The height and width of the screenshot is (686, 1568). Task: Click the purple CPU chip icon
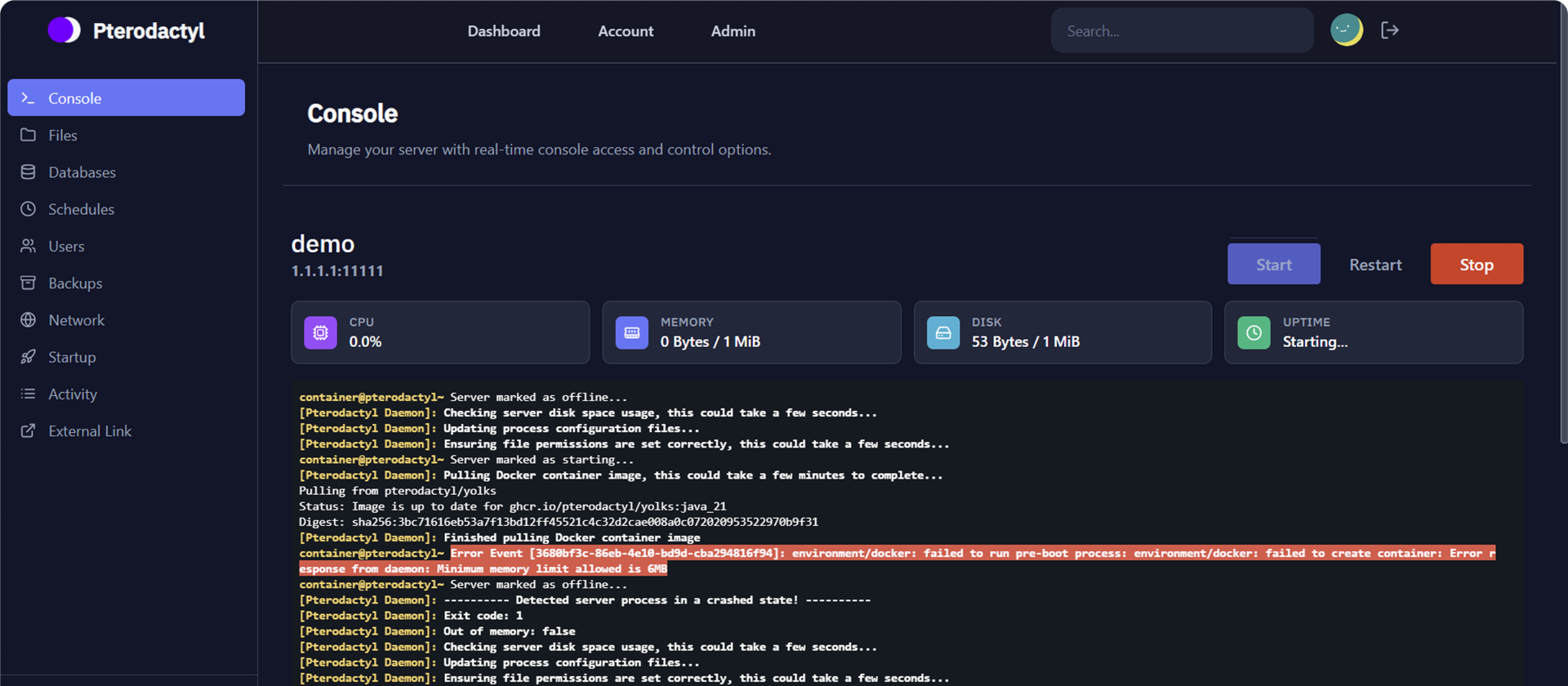pos(320,333)
